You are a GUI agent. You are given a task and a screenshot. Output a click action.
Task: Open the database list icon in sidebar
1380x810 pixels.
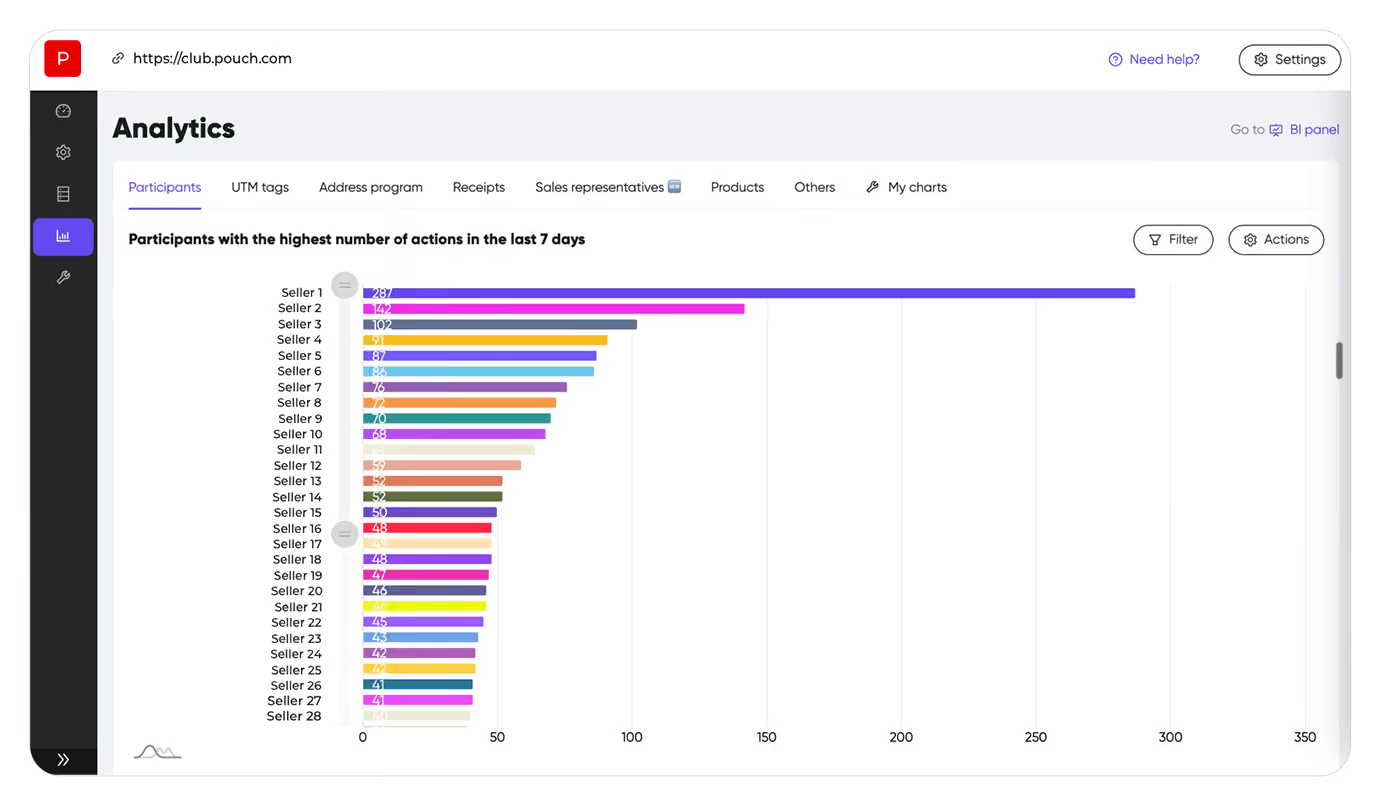tap(63, 194)
